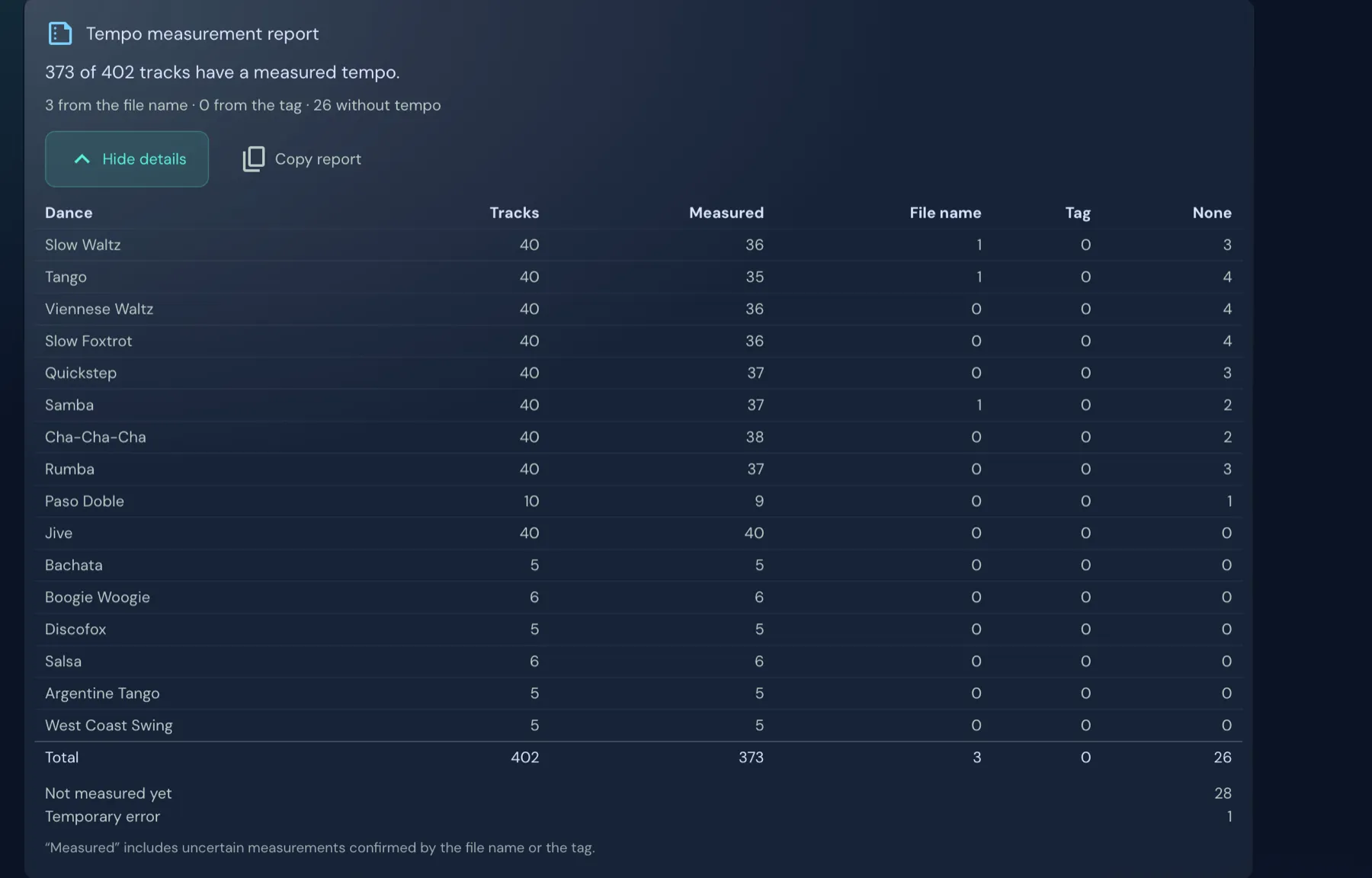Click the Total row label
The width and height of the screenshot is (1372, 878).
click(x=62, y=757)
